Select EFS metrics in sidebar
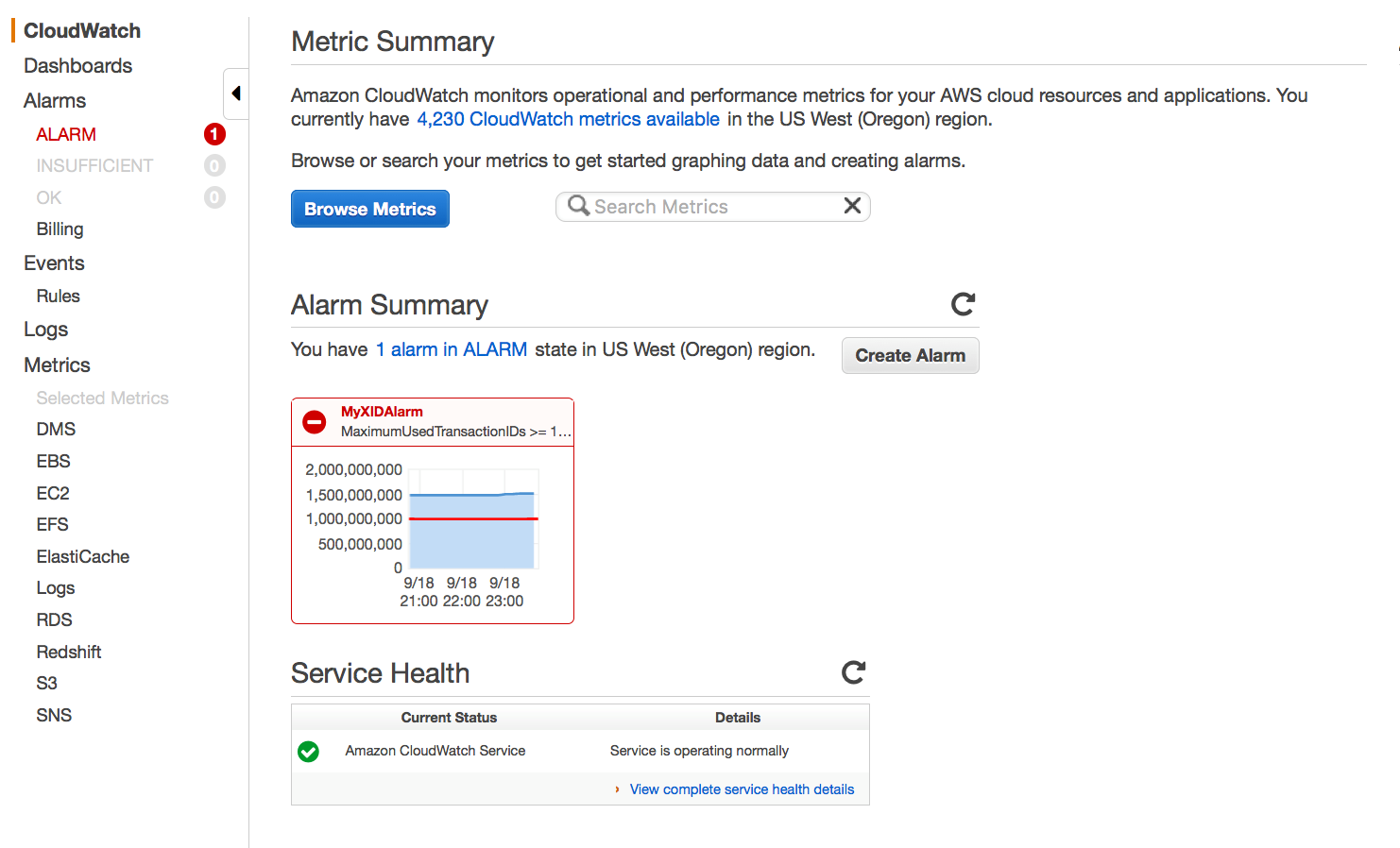This screenshot has width=1400, height=848. 52,524
